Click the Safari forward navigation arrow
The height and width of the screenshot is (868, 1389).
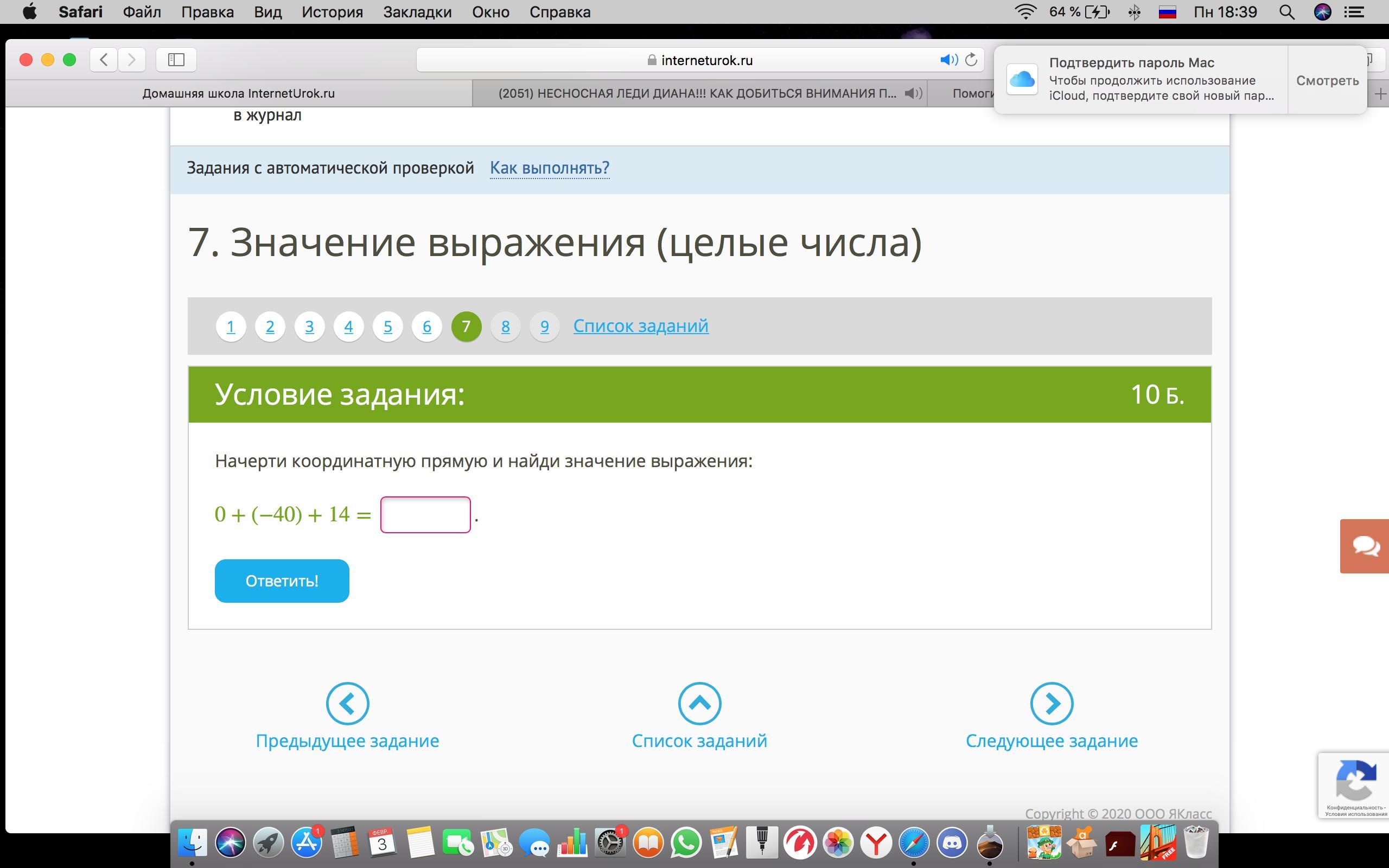(131, 60)
